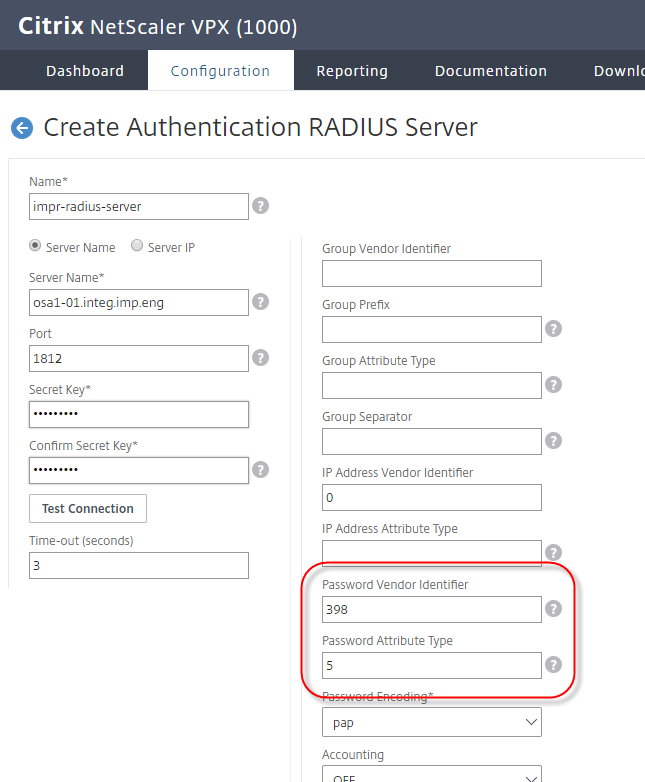Open the Reporting tab
Viewport: 645px width, 782px height.
coord(352,71)
